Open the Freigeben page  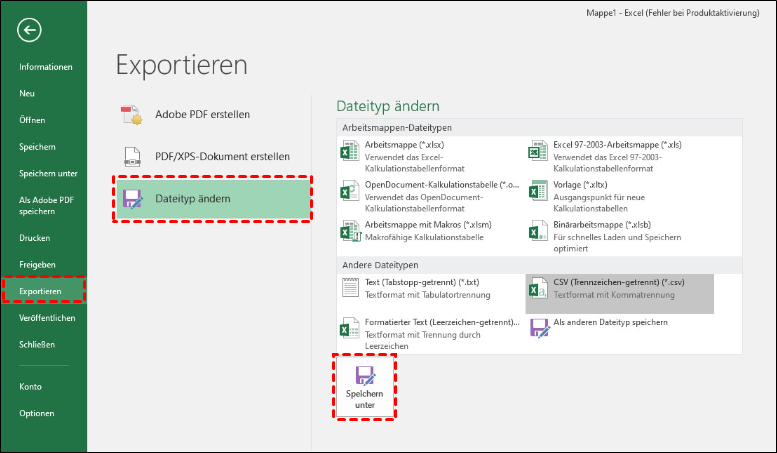pos(37,265)
